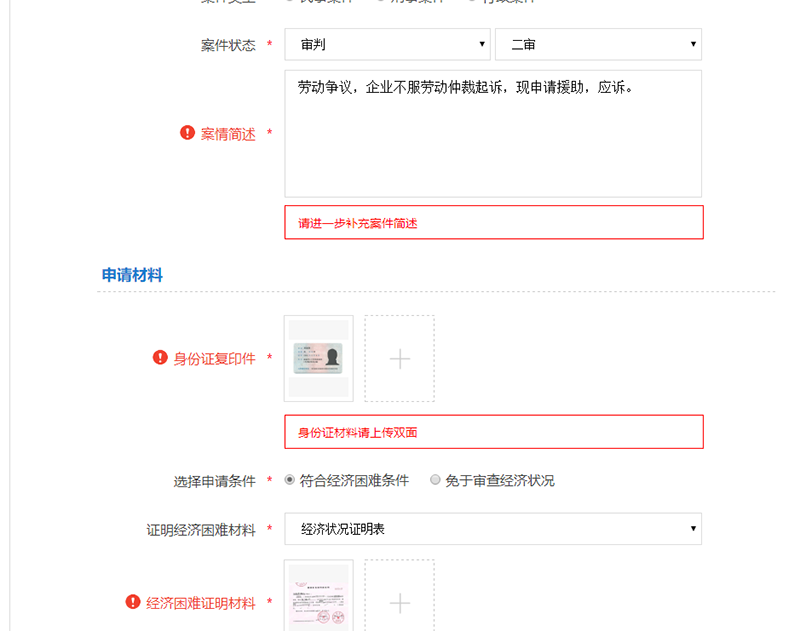The image size is (800, 631).
Task: Add second ID card image via plus box
Action: [399, 359]
